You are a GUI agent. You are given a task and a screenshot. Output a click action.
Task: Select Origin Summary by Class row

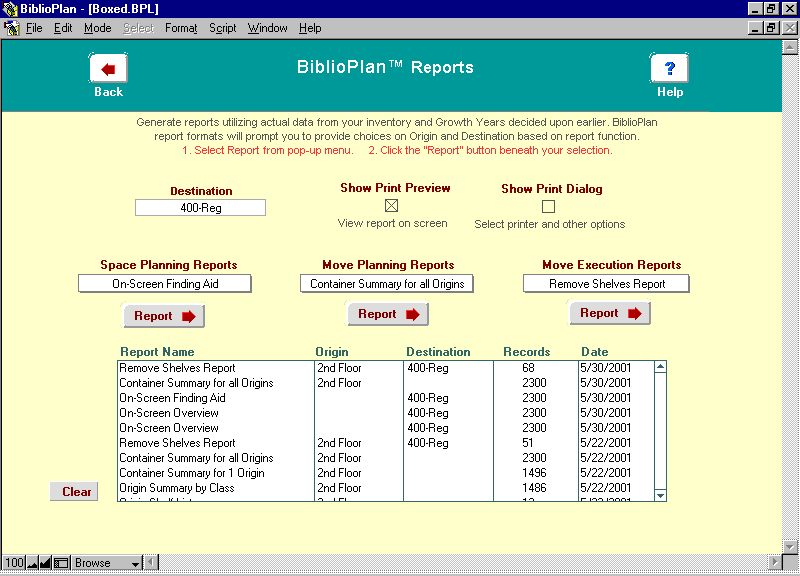[x=386, y=488]
